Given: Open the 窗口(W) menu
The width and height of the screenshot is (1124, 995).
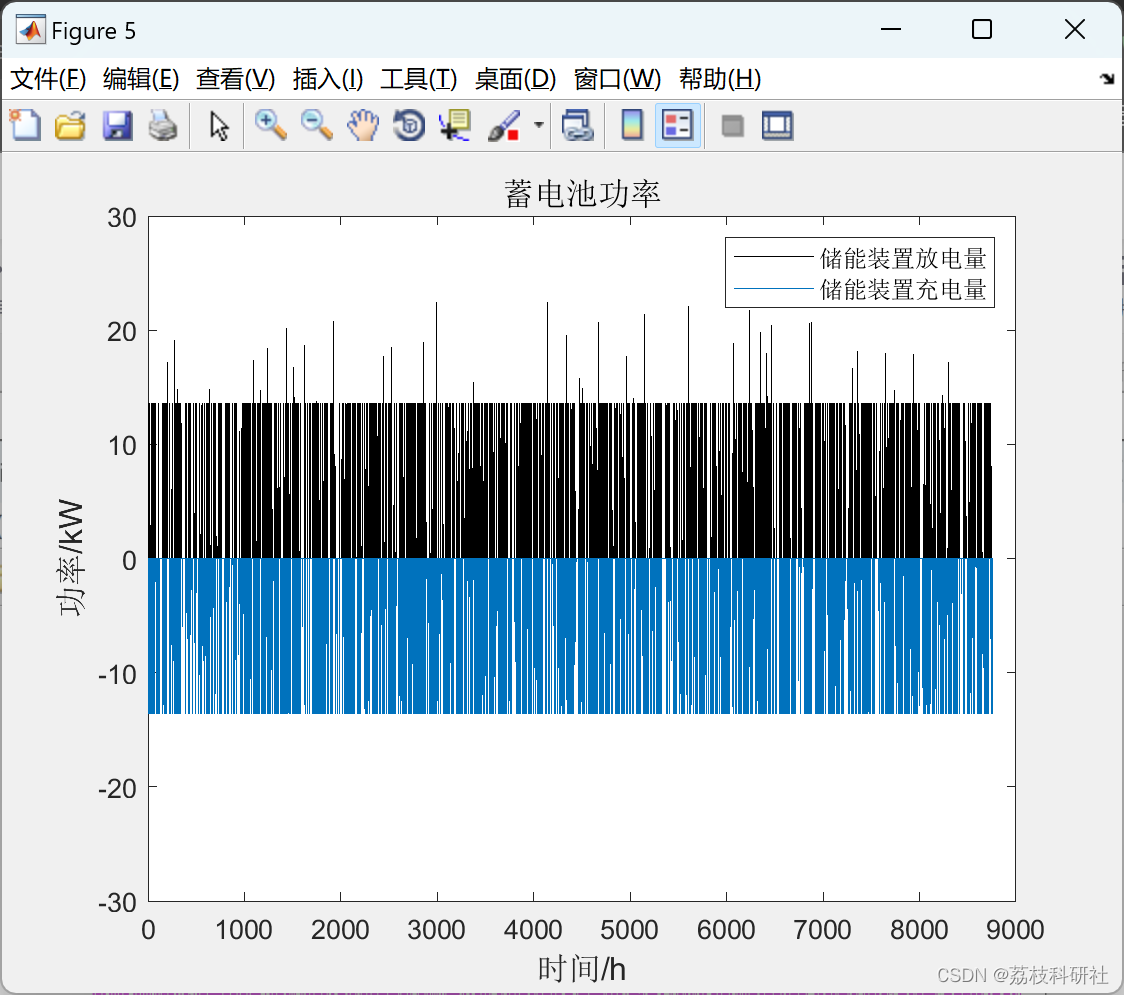Looking at the screenshot, I should (x=618, y=79).
